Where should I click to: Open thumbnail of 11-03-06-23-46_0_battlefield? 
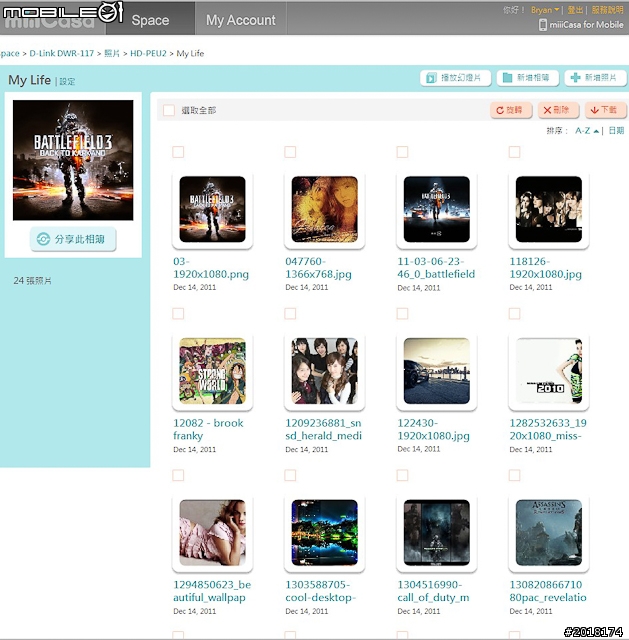(x=437, y=209)
